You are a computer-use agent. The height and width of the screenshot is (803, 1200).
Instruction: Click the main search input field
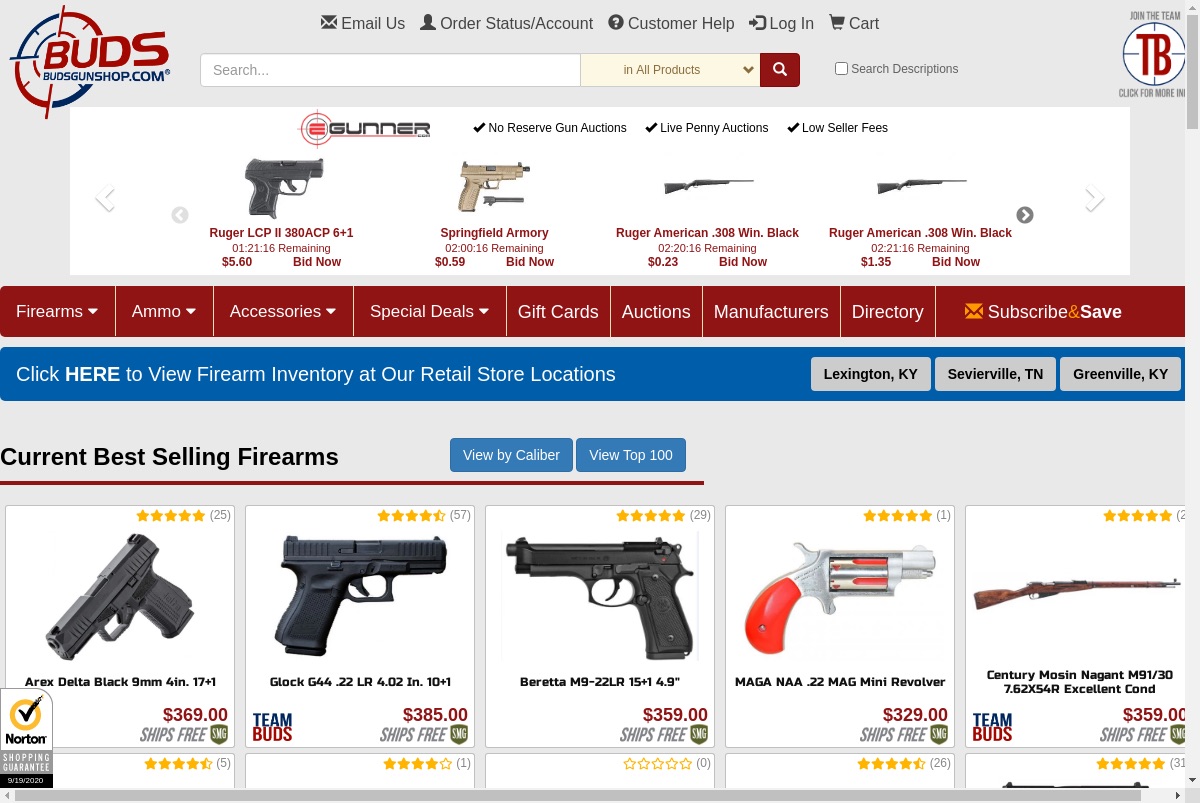pyautogui.click(x=390, y=70)
